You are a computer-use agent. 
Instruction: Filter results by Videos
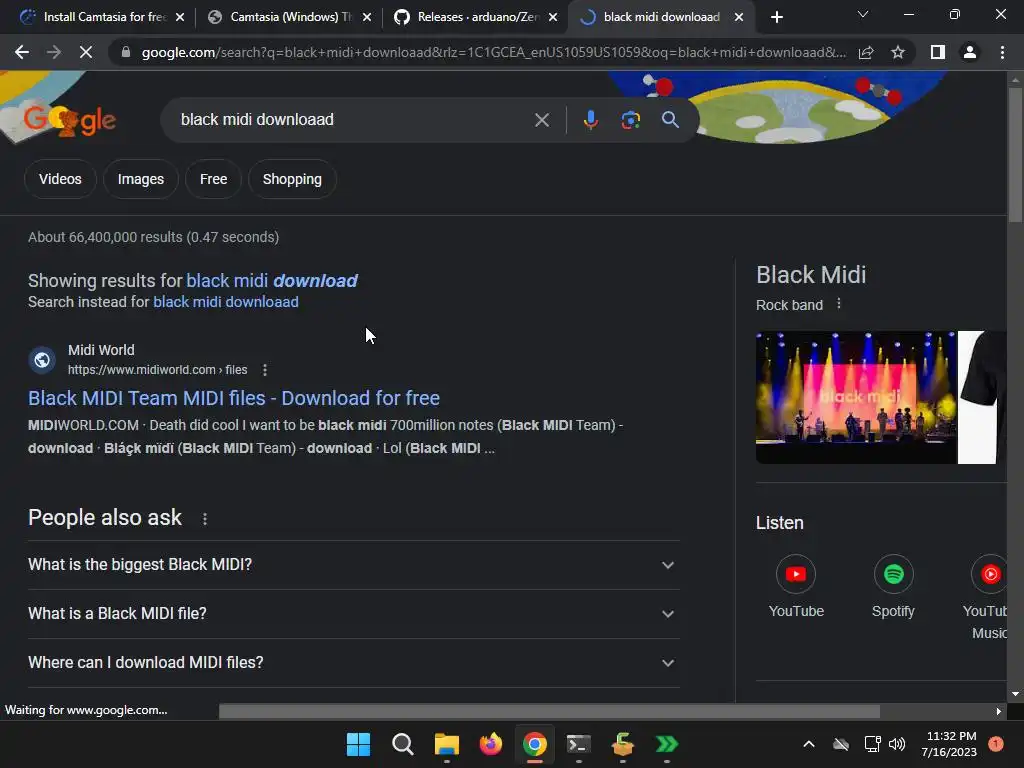60,179
